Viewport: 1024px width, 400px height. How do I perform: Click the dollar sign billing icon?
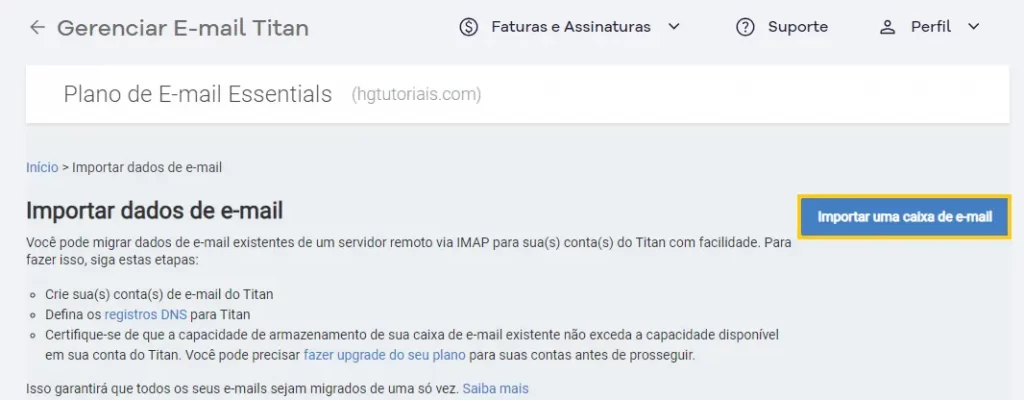tap(468, 27)
